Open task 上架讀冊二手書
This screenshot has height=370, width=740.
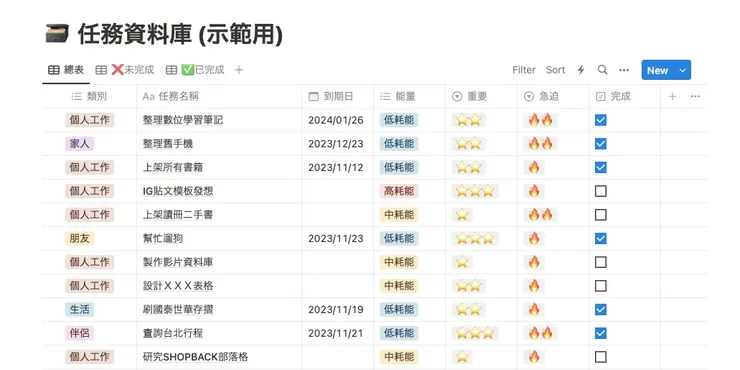pos(177,215)
